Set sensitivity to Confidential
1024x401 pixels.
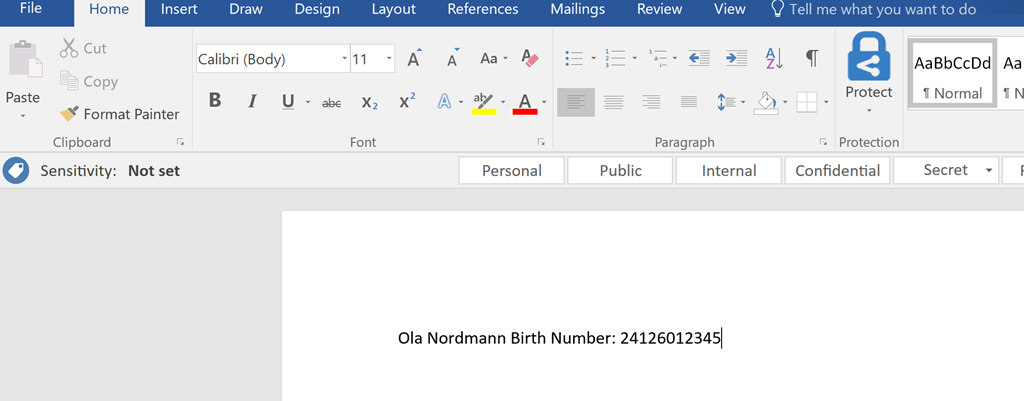pyautogui.click(x=837, y=170)
